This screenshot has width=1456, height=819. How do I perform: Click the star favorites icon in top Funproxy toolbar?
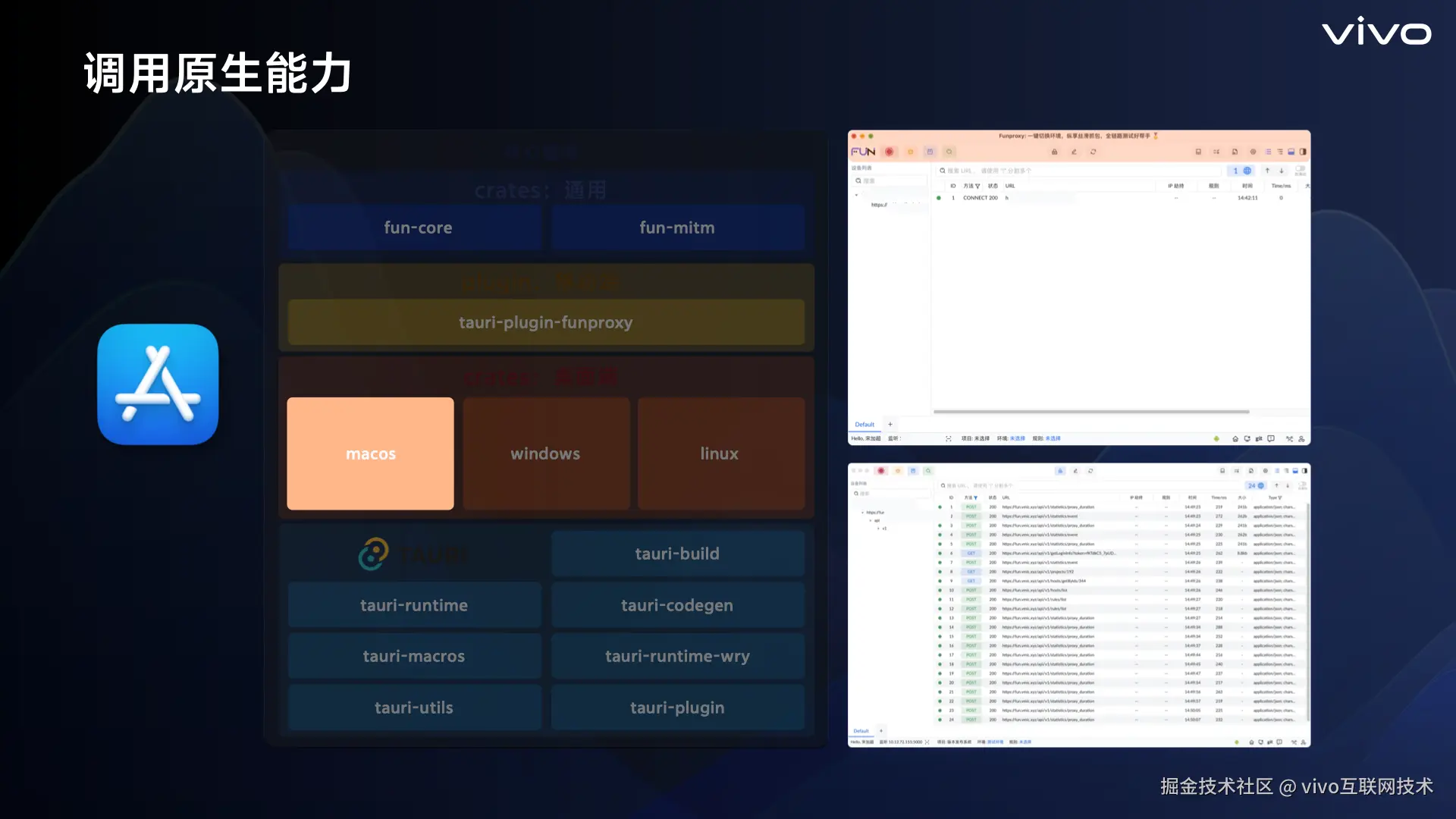click(x=911, y=152)
